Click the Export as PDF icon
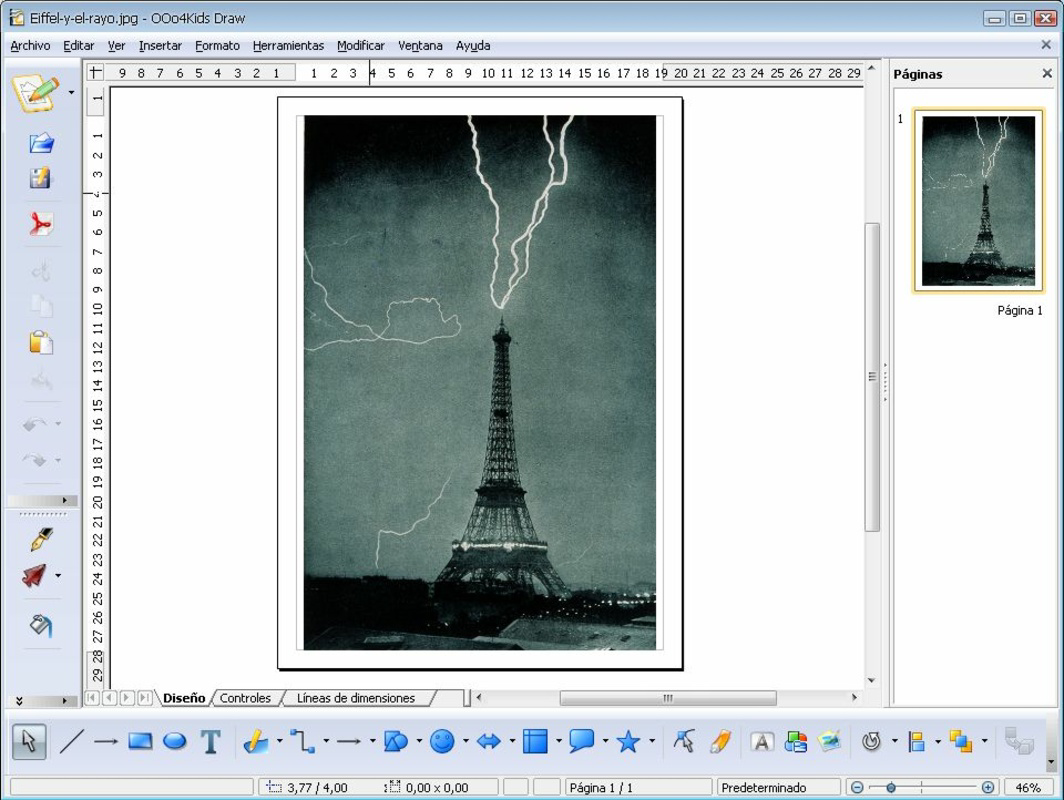 click(x=40, y=224)
